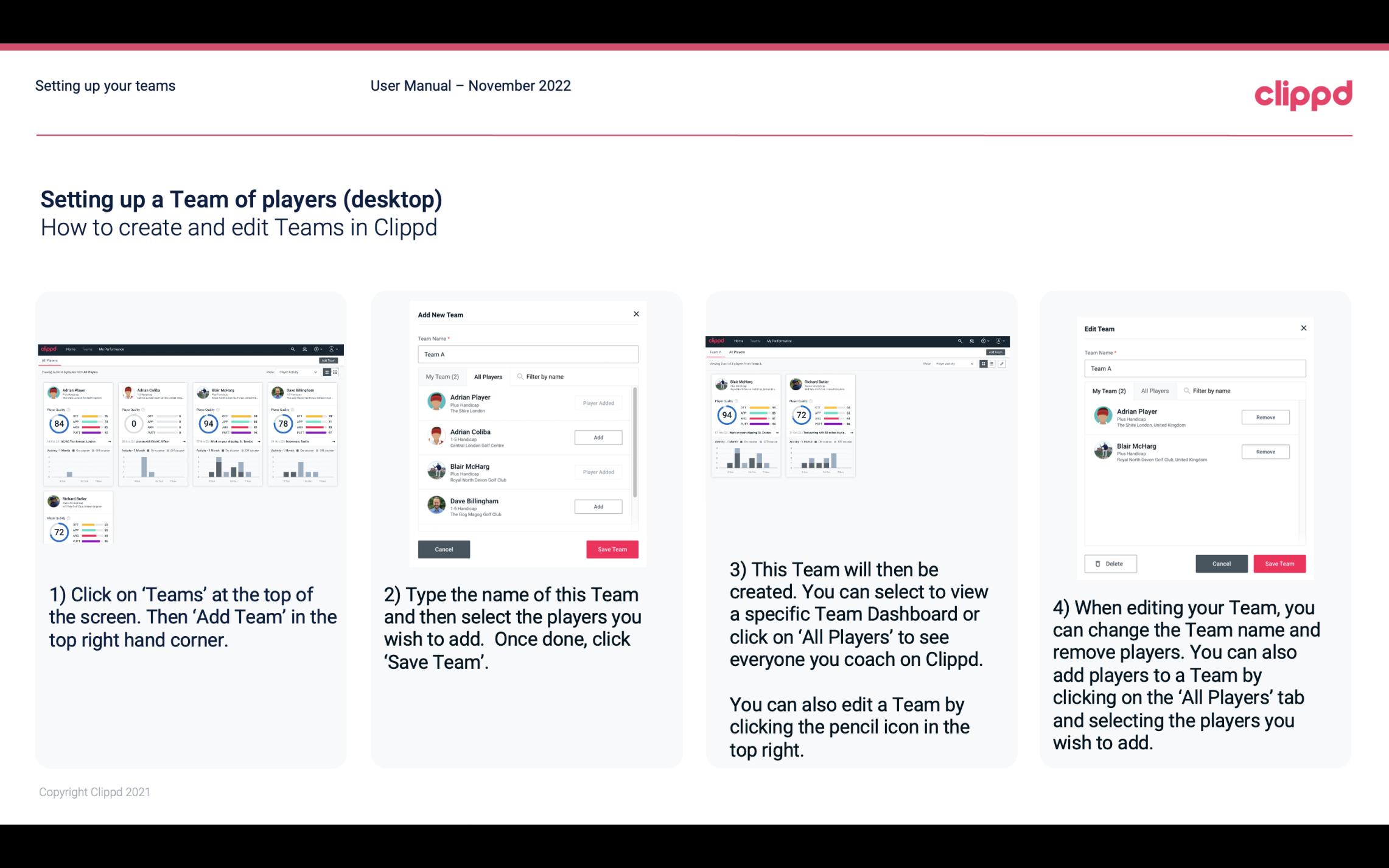Image resolution: width=1389 pixels, height=868 pixels.
Task: Click the Add button next to Adrian Coliba
Action: (597, 437)
